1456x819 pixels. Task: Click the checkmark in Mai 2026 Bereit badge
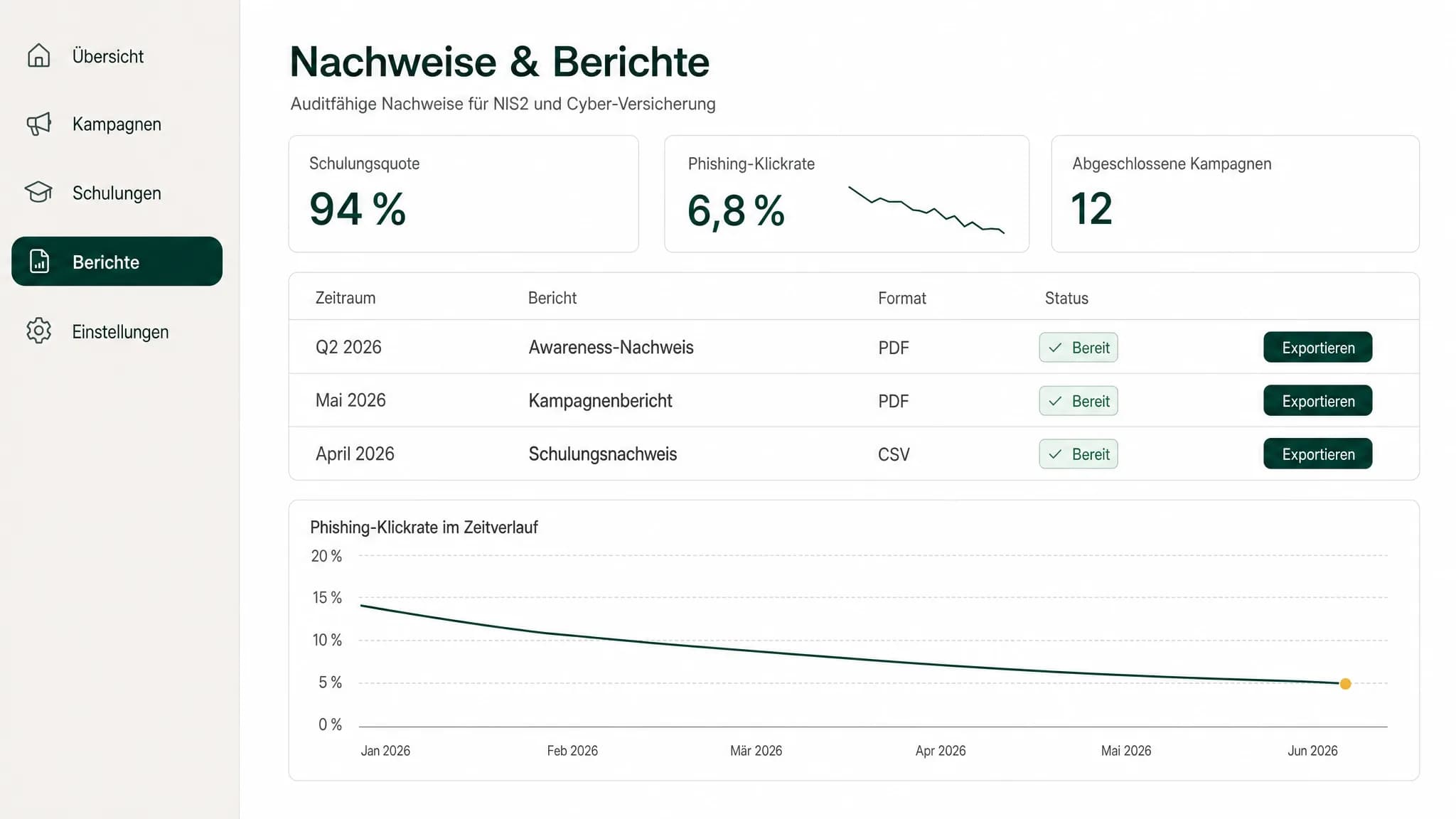click(x=1055, y=401)
